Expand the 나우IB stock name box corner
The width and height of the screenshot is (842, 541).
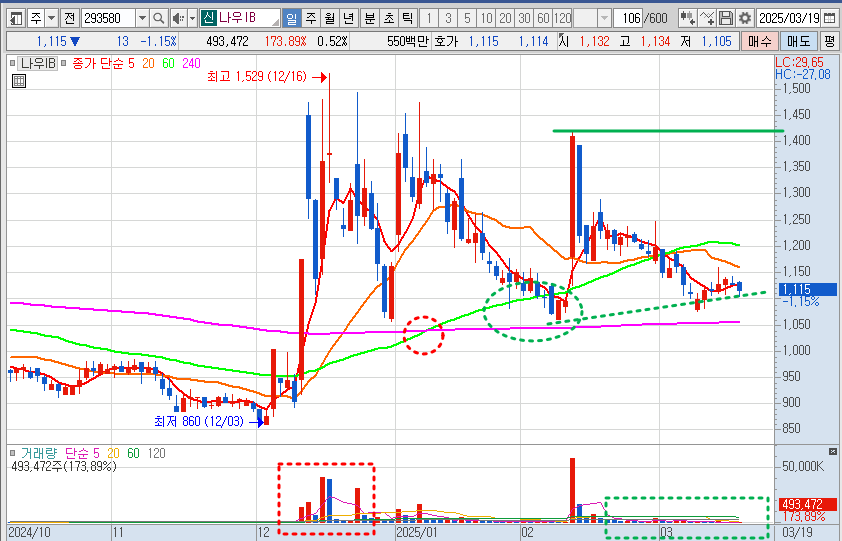click(x=275, y=22)
